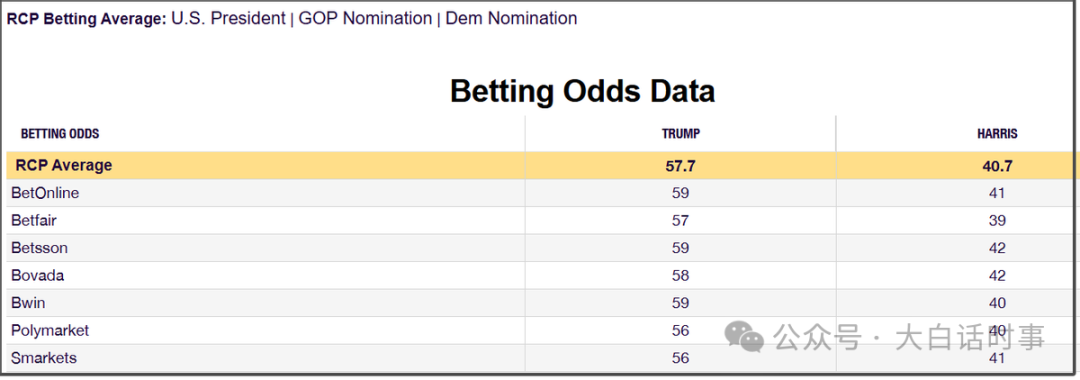
Task: Click the Bwin row label
Action: point(28,303)
